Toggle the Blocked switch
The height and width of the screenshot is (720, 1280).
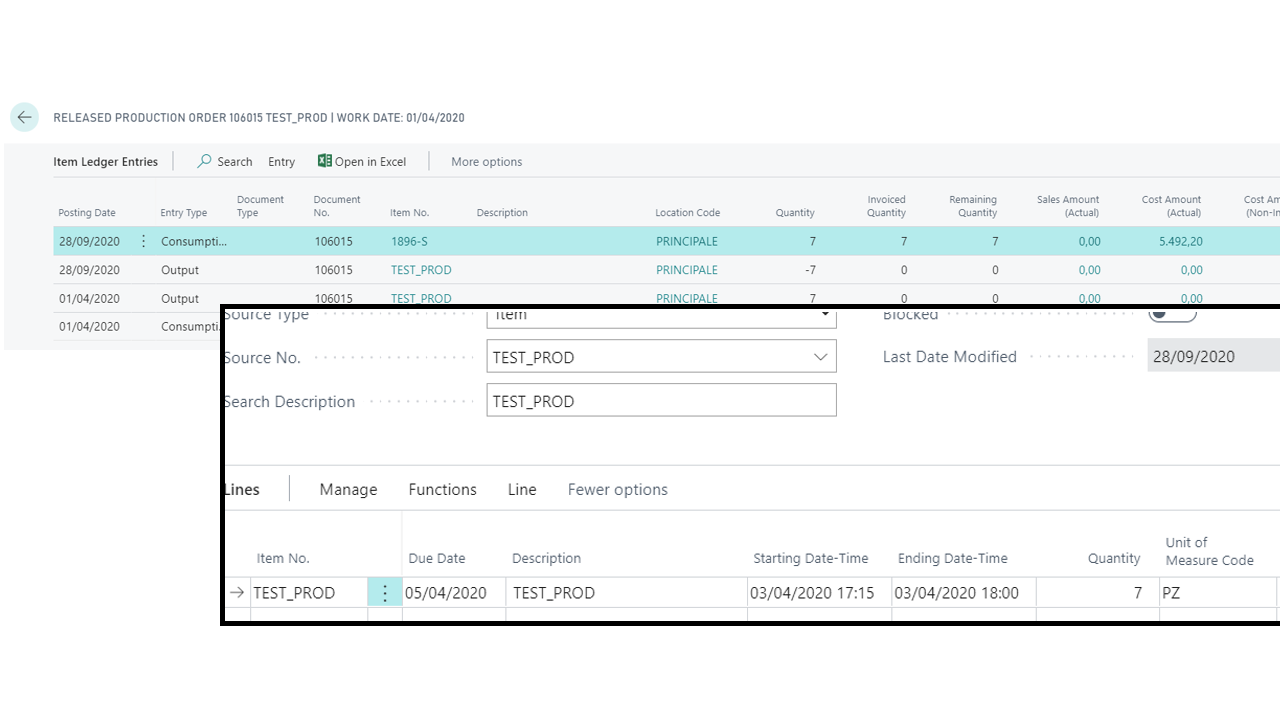click(x=1172, y=314)
